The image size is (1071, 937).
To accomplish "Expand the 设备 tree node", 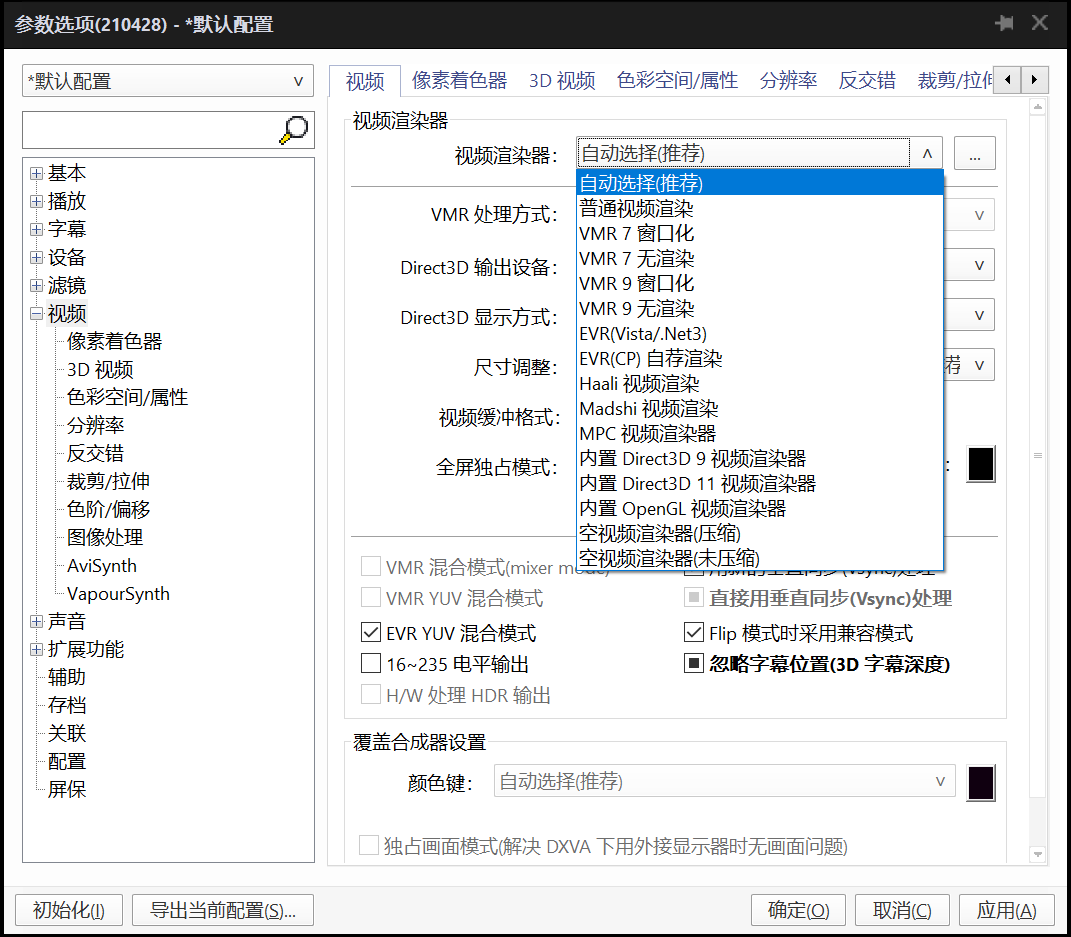I will [x=37, y=257].
